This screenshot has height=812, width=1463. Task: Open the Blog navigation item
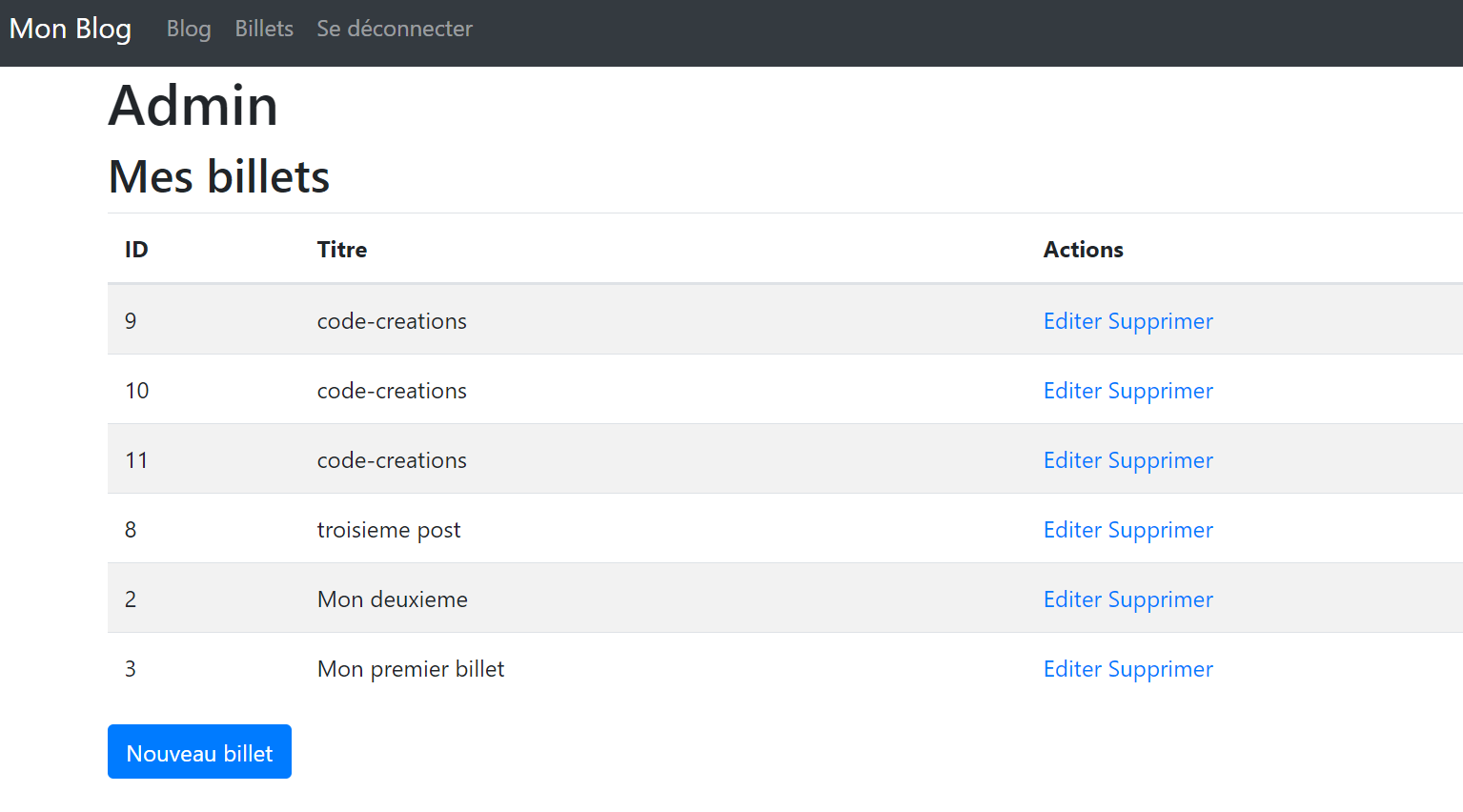pos(189,29)
